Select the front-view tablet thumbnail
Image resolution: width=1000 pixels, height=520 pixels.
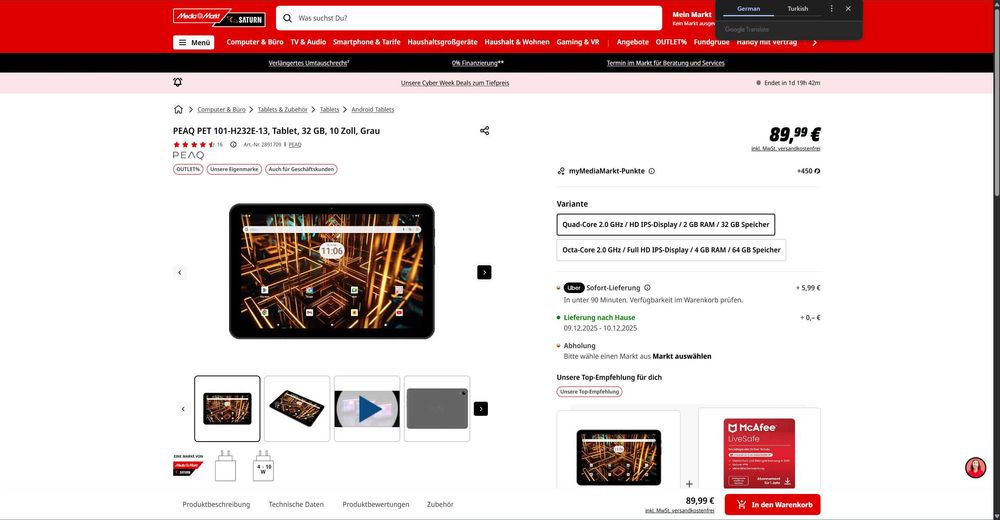click(227, 409)
